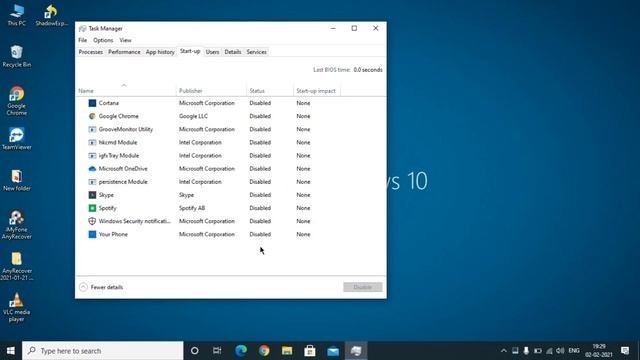Screen dimensions: 640x360
Task: Click the hkcmd Module row icon
Action: tap(92, 142)
